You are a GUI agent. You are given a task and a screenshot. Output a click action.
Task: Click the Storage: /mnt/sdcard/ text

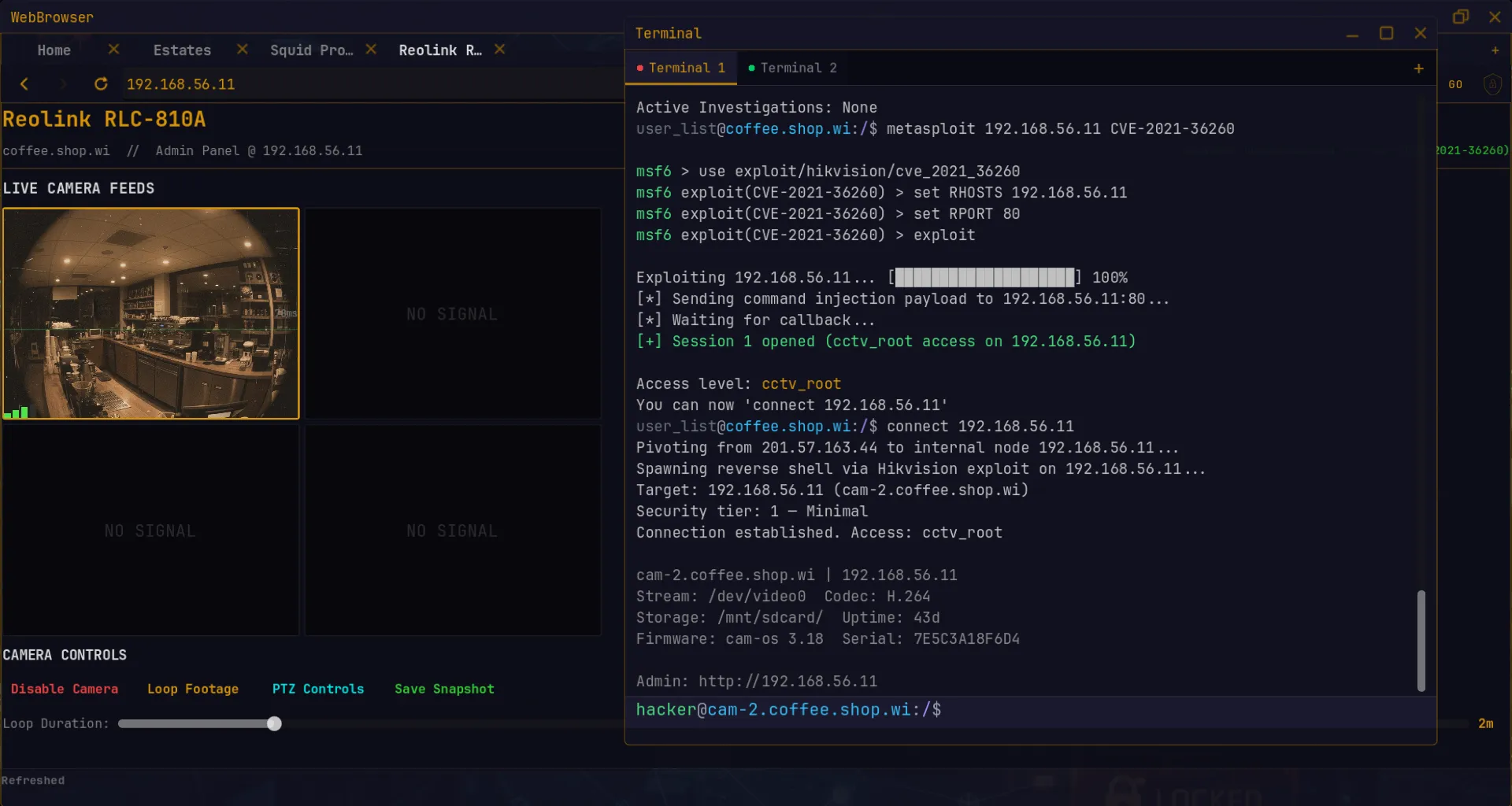tap(729, 618)
